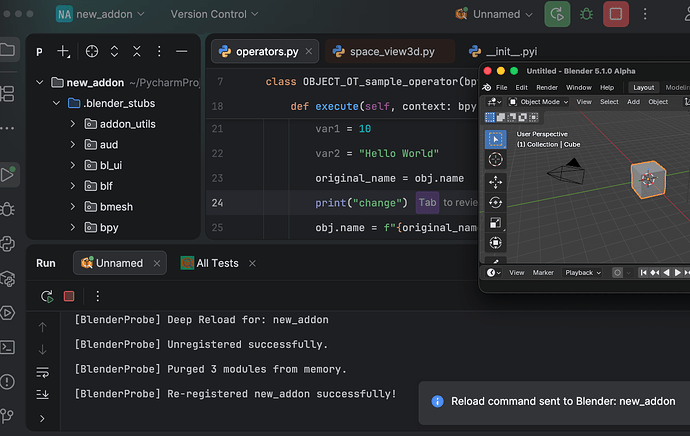This screenshot has height=436, width=690.
Task: Open Blender File menu
Action: pyautogui.click(x=502, y=88)
